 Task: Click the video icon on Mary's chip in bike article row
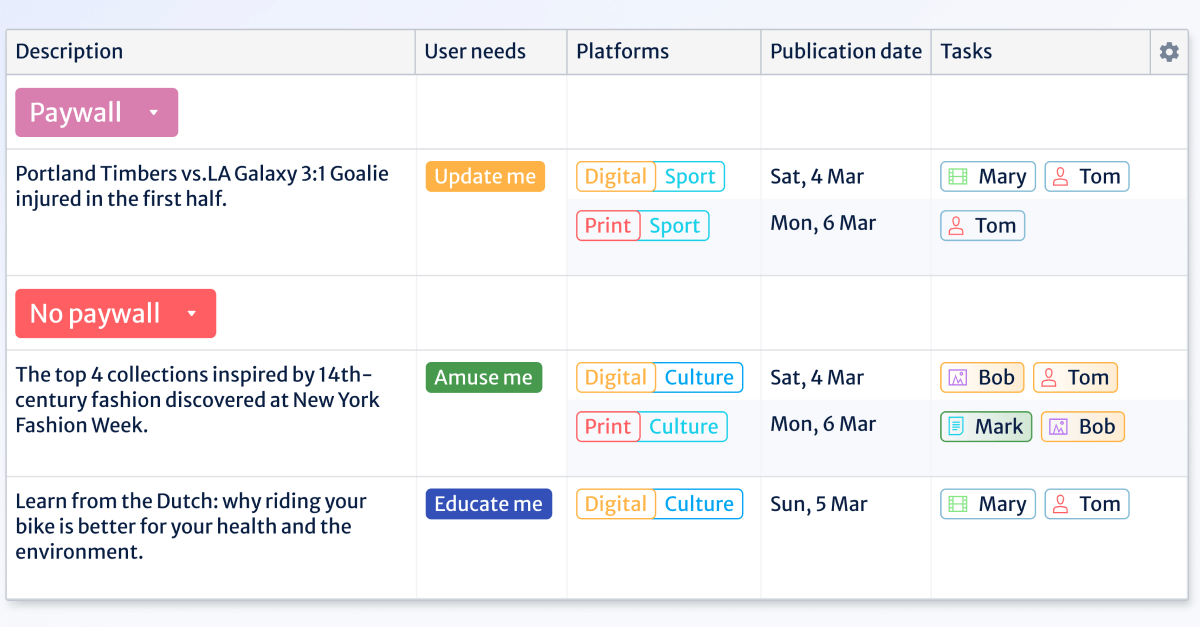(x=960, y=503)
